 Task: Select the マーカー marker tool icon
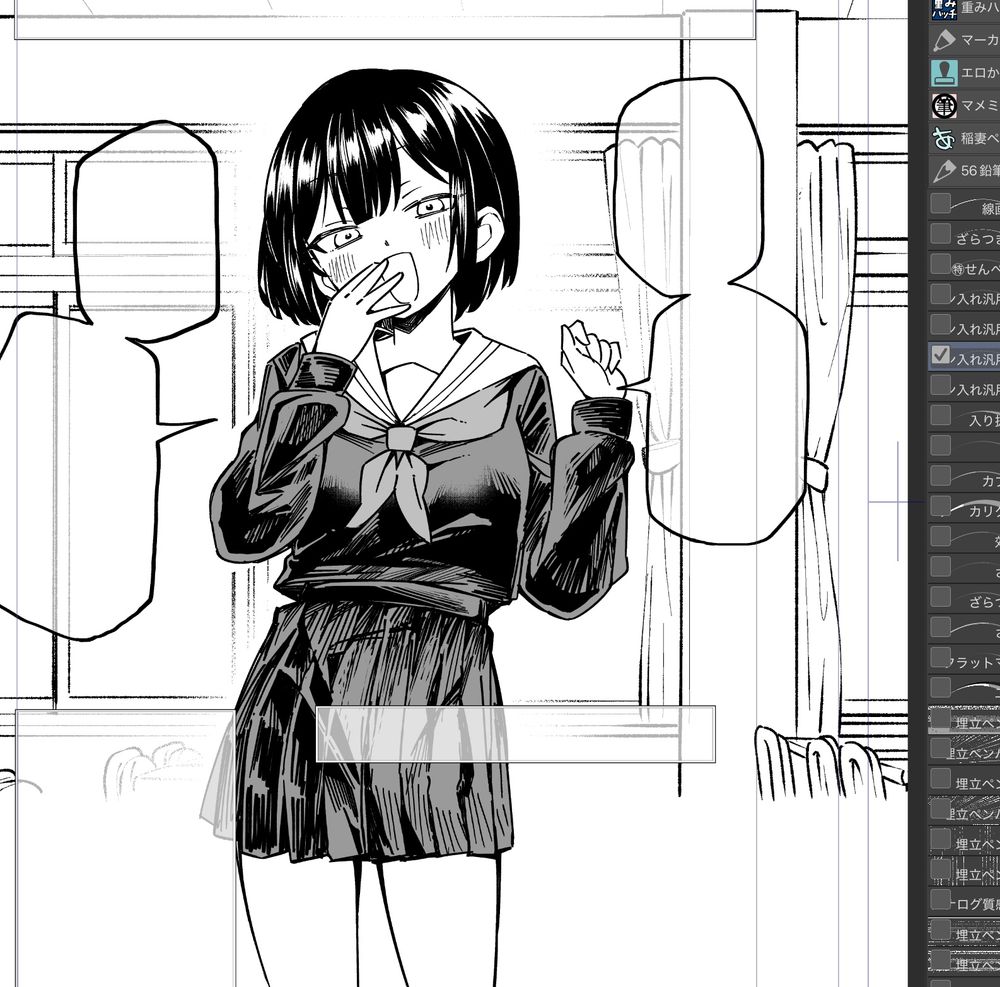click(944, 40)
